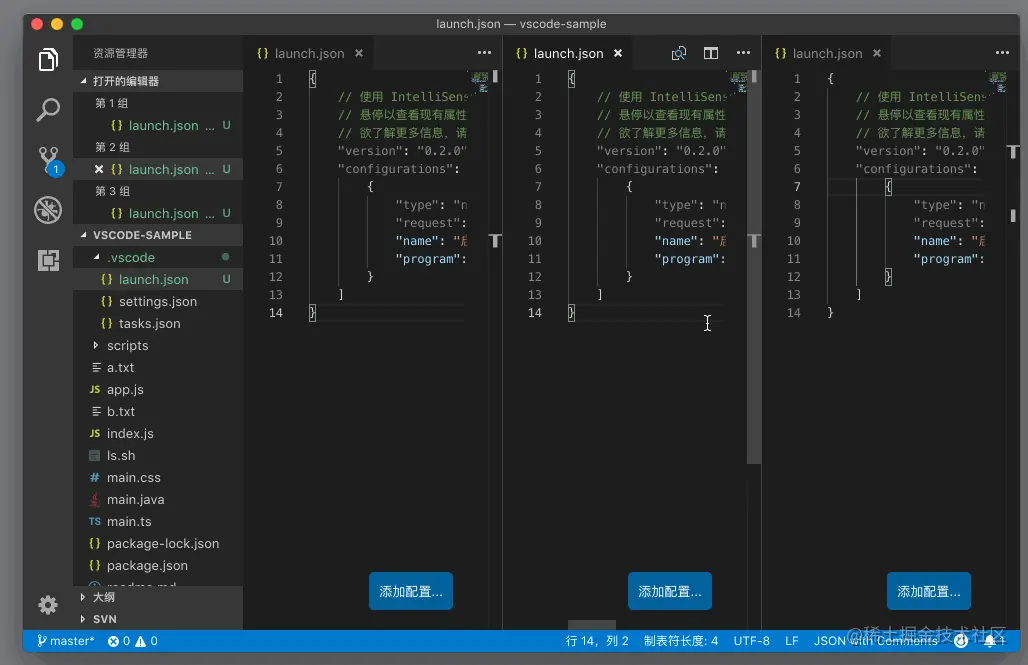Open the Debug view in activity bar
This screenshot has width=1028, height=665.
(48, 210)
